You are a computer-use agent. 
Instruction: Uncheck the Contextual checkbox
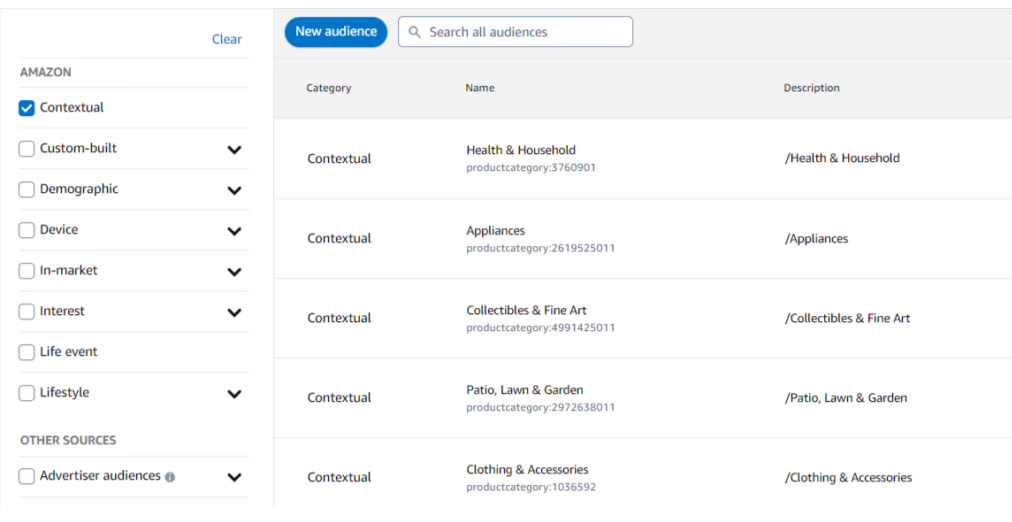click(27, 108)
